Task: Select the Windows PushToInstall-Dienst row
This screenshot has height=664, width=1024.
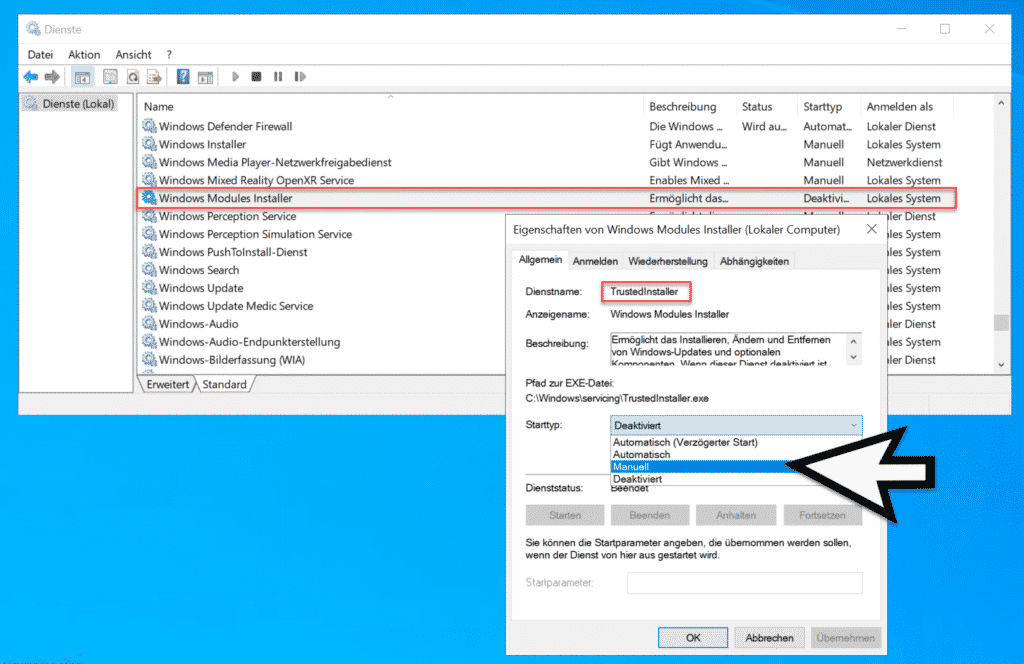Action: pyautogui.click(x=323, y=252)
